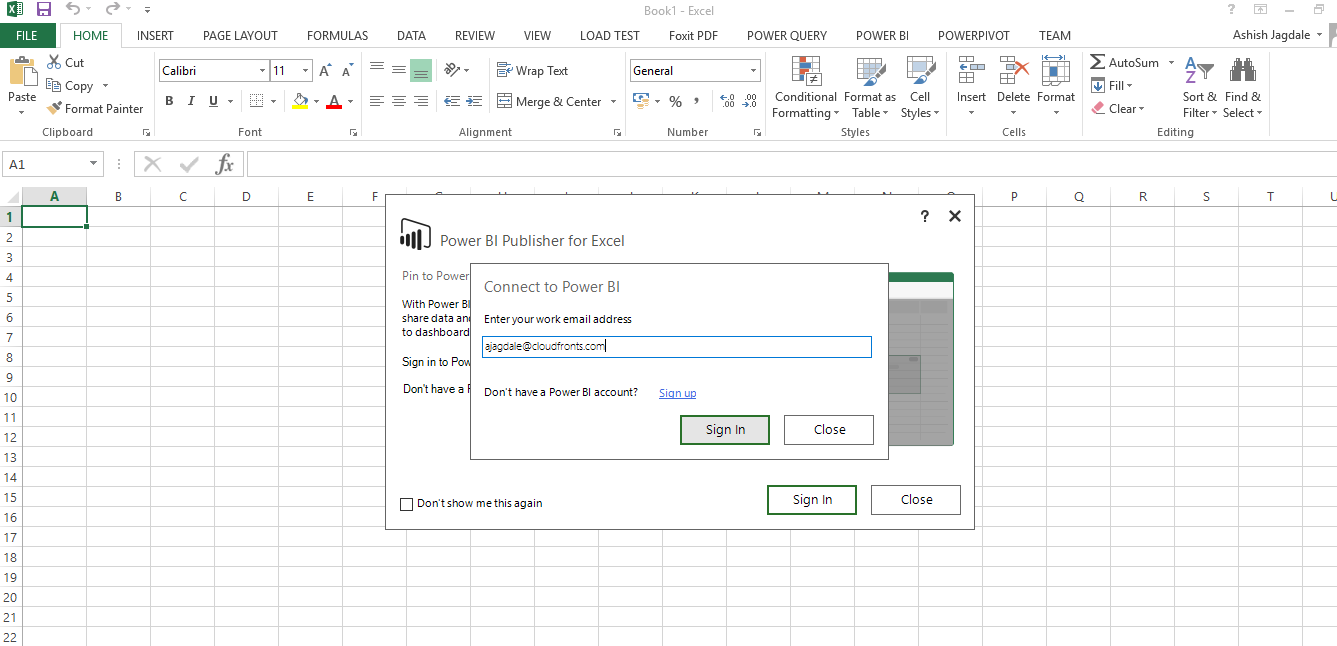Viewport: 1337px width, 646px height.
Task: Click the AutoSum sigma icon
Action: (x=1098, y=63)
